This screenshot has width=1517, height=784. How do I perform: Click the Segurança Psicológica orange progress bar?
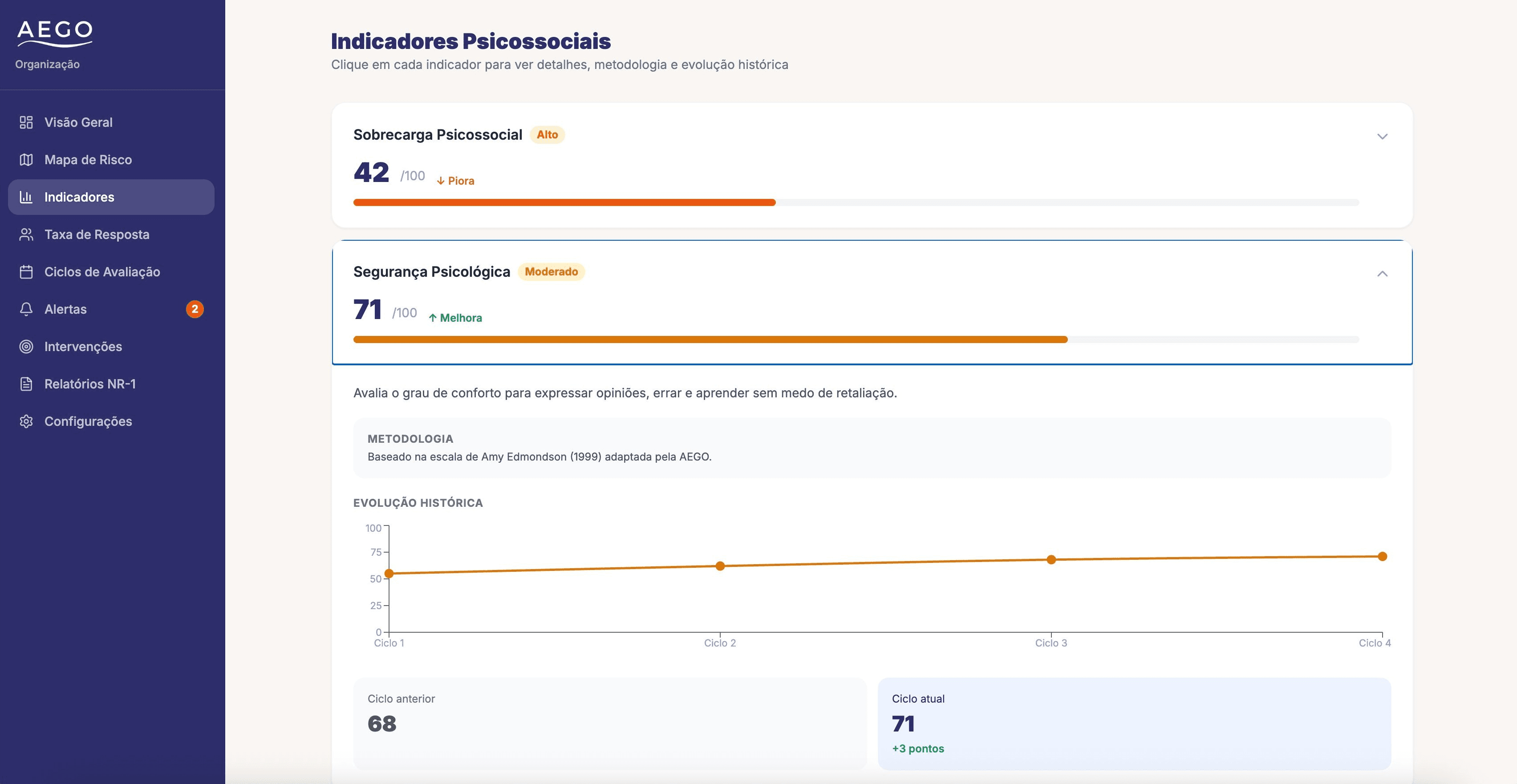coord(710,339)
